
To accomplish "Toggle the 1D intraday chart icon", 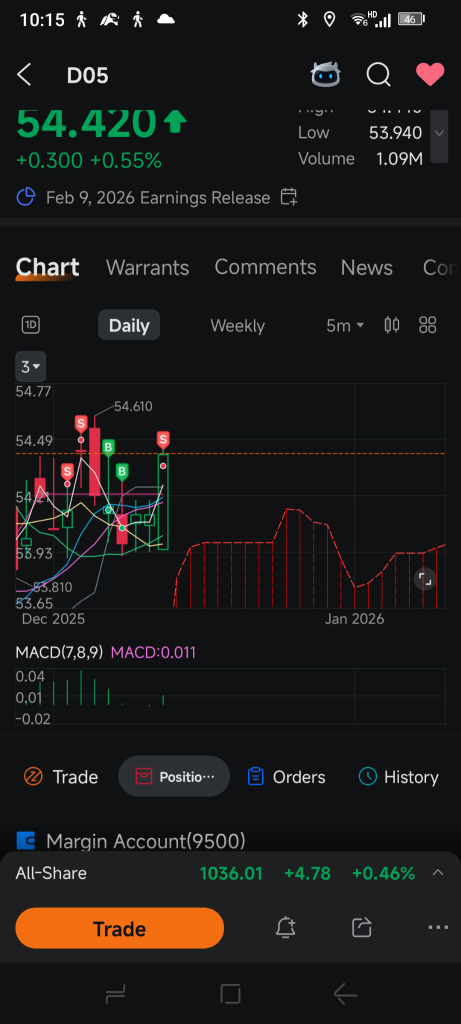I will click(x=31, y=325).
